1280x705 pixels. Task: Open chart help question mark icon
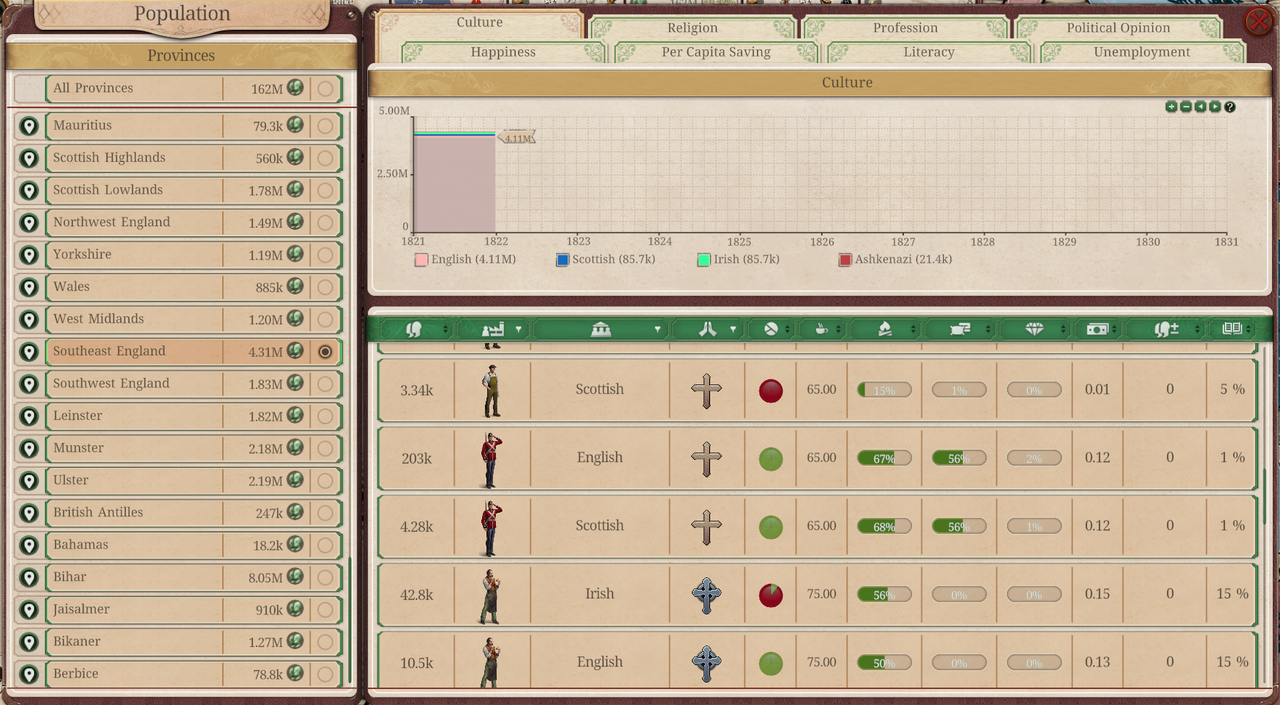[x=1230, y=107]
